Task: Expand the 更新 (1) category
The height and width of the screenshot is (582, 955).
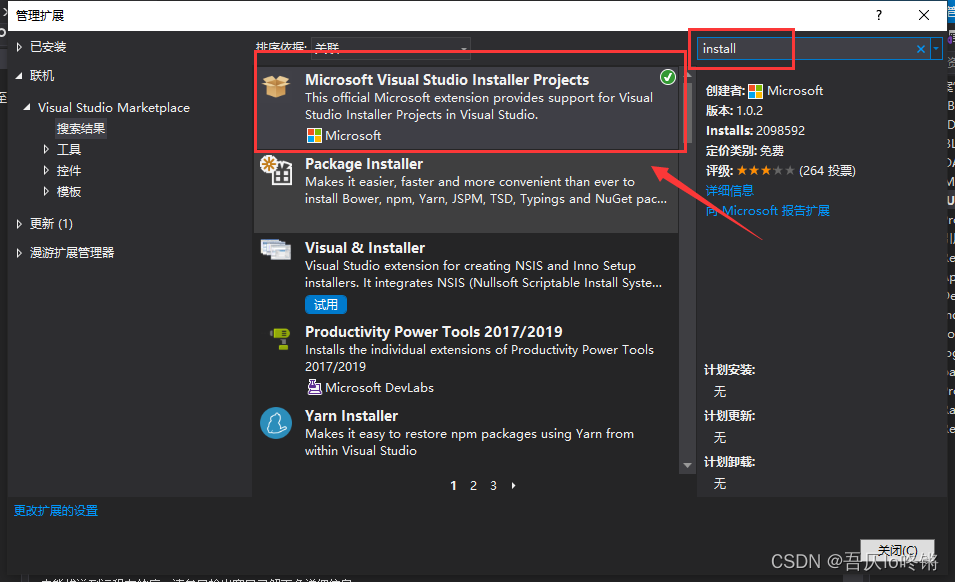Action: (19, 224)
